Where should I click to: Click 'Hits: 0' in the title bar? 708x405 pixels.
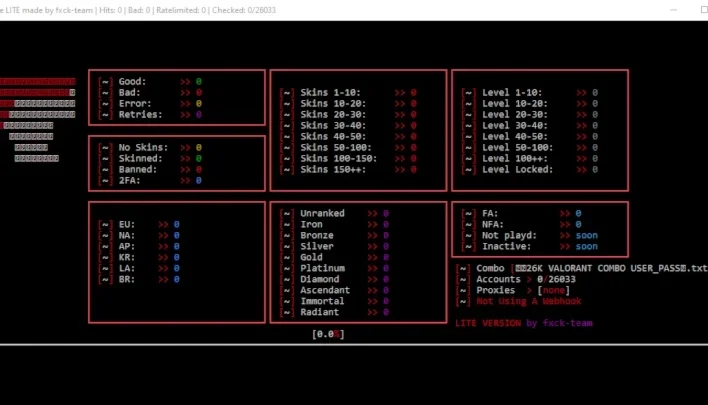click(111, 10)
